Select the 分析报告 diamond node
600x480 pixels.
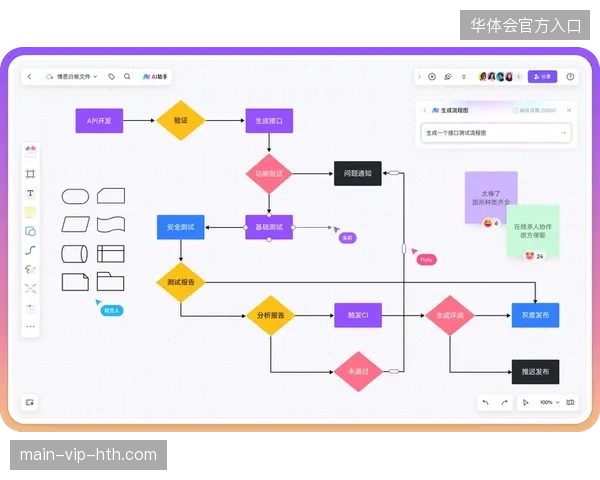[x=271, y=315]
